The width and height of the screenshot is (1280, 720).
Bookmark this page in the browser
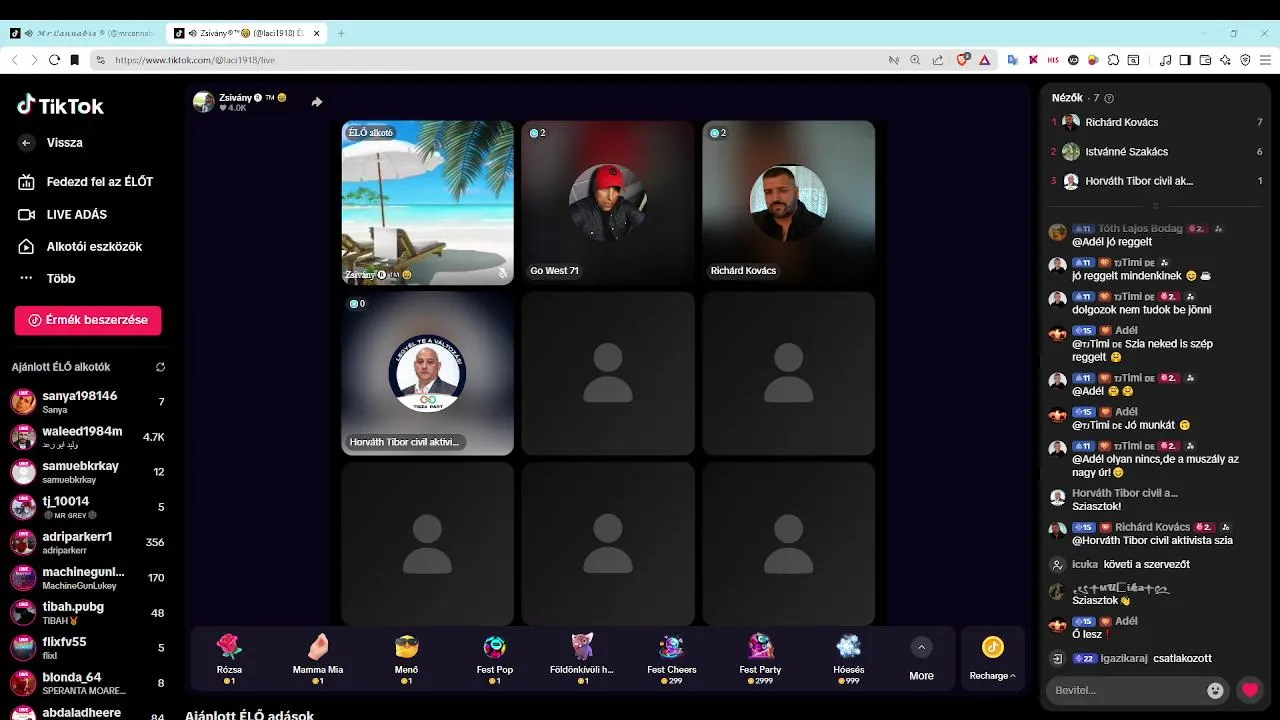[74, 60]
